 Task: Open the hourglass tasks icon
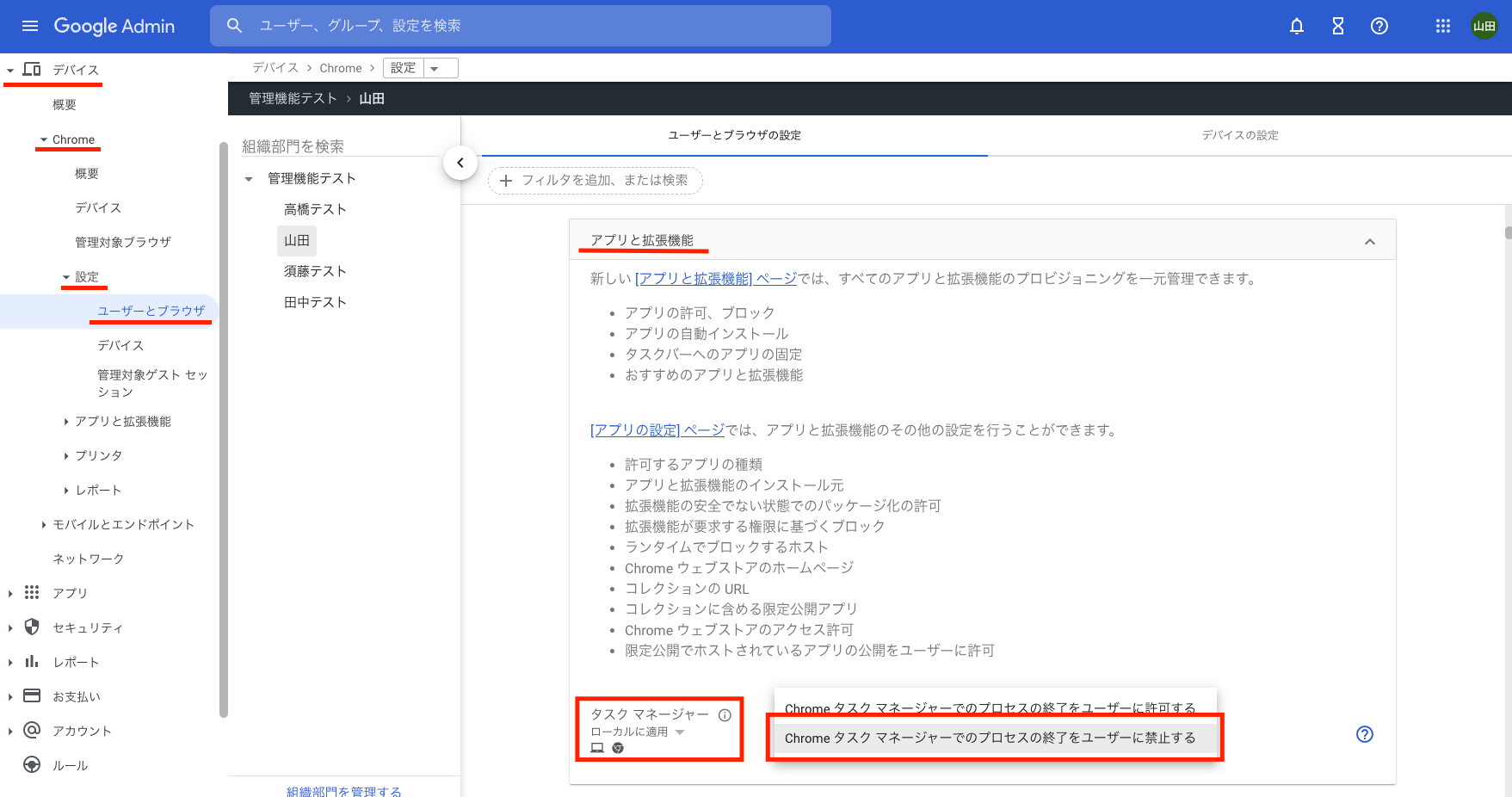click(1338, 26)
